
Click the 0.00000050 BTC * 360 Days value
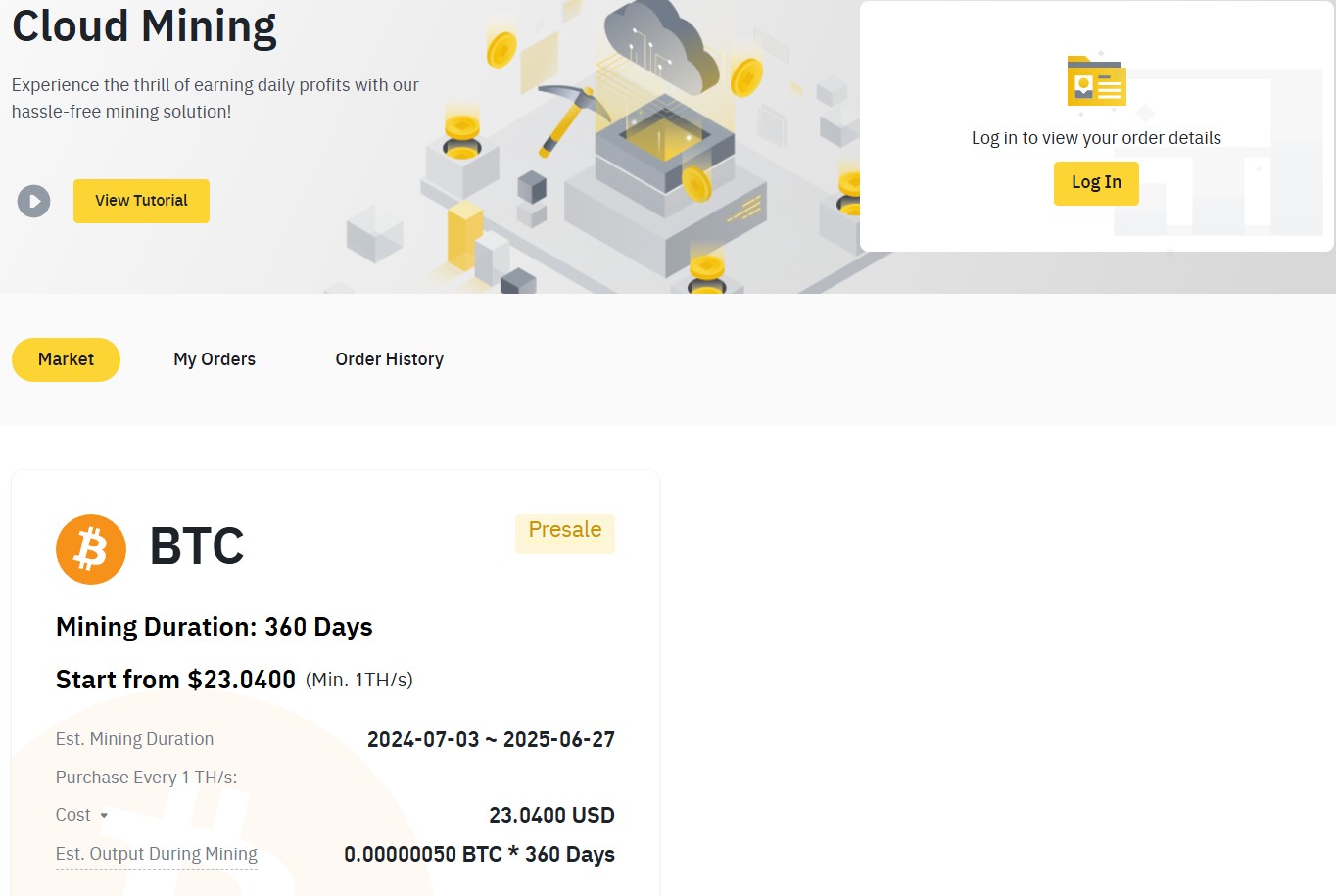pyautogui.click(x=479, y=854)
